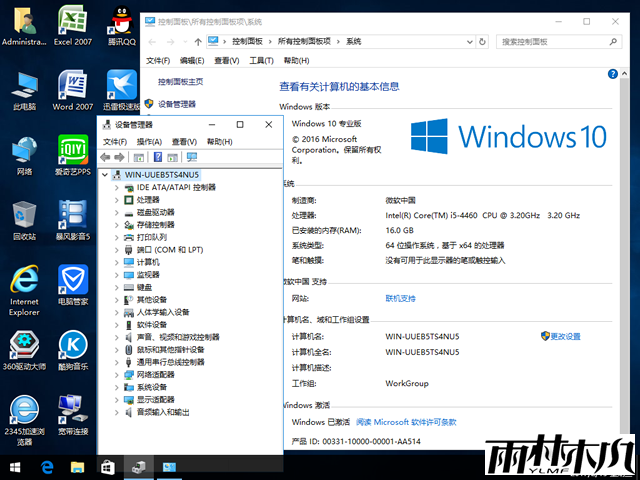Viewport: 640px width, 480px height.
Task: Open the 工具(T) menu in the Control Panel window
Action: [260, 60]
